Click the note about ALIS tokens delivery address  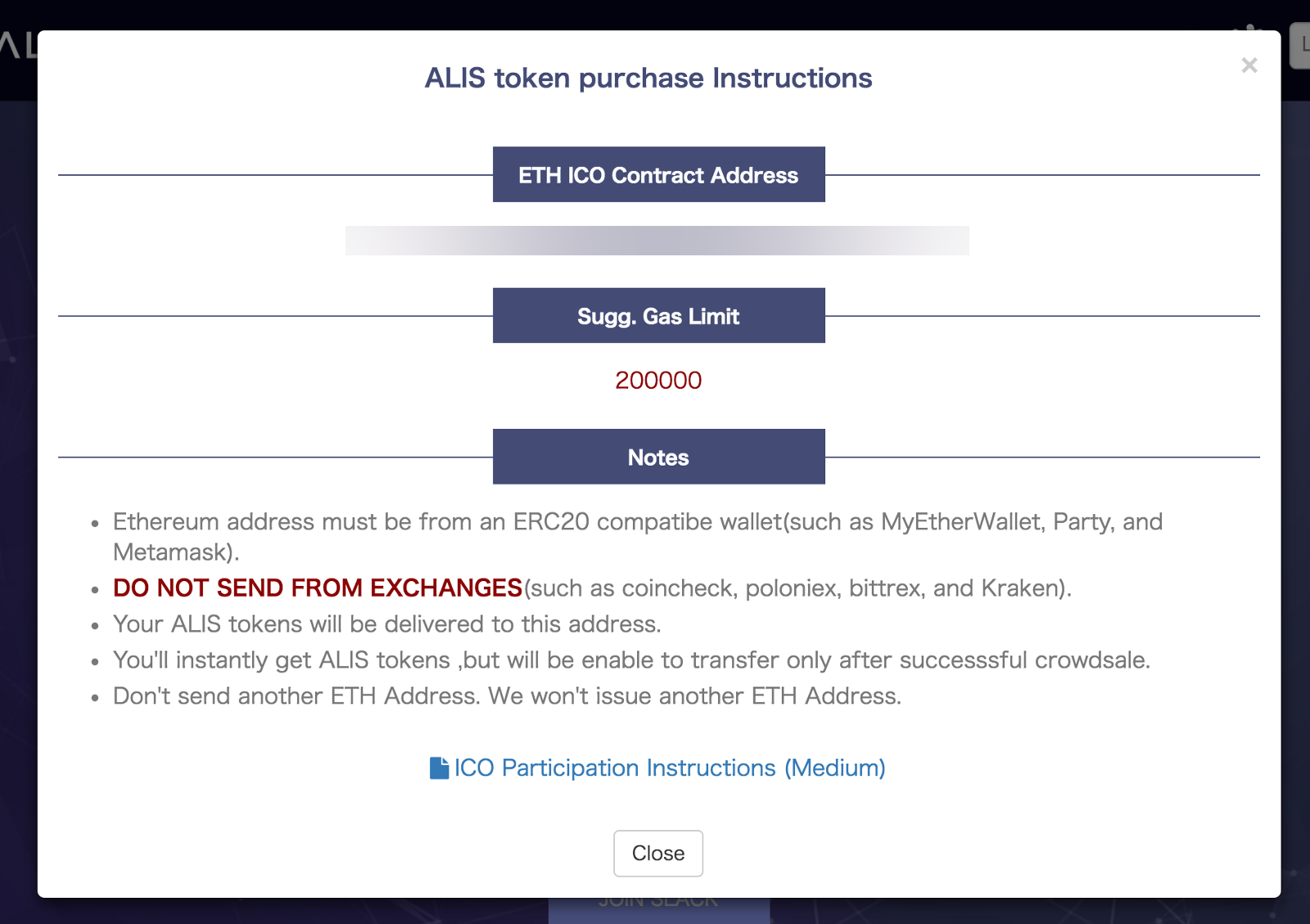pyautogui.click(x=386, y=624)
